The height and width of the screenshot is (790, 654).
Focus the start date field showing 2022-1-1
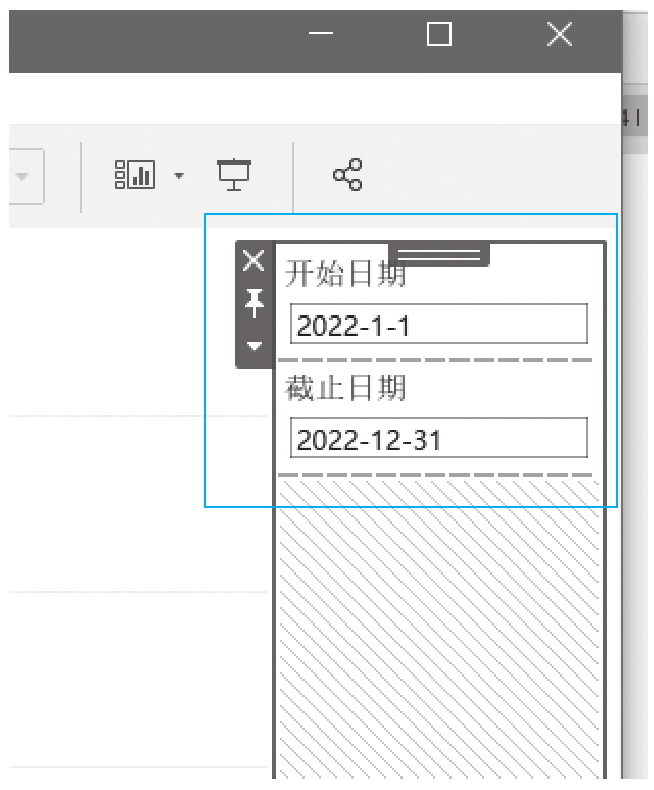point(439,323)
